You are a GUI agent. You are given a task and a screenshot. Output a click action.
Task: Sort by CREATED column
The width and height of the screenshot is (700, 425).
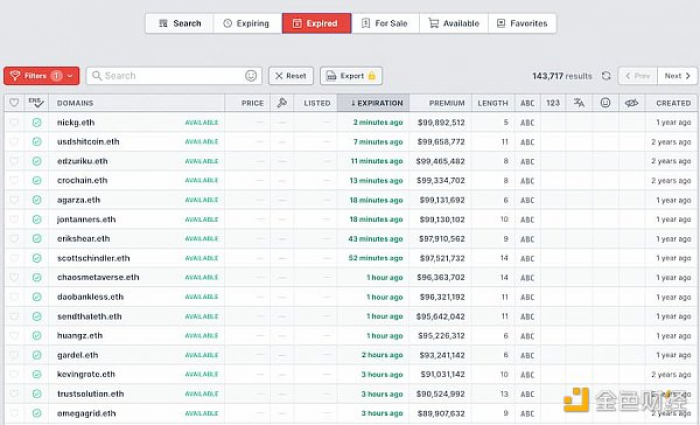(673, 103)
